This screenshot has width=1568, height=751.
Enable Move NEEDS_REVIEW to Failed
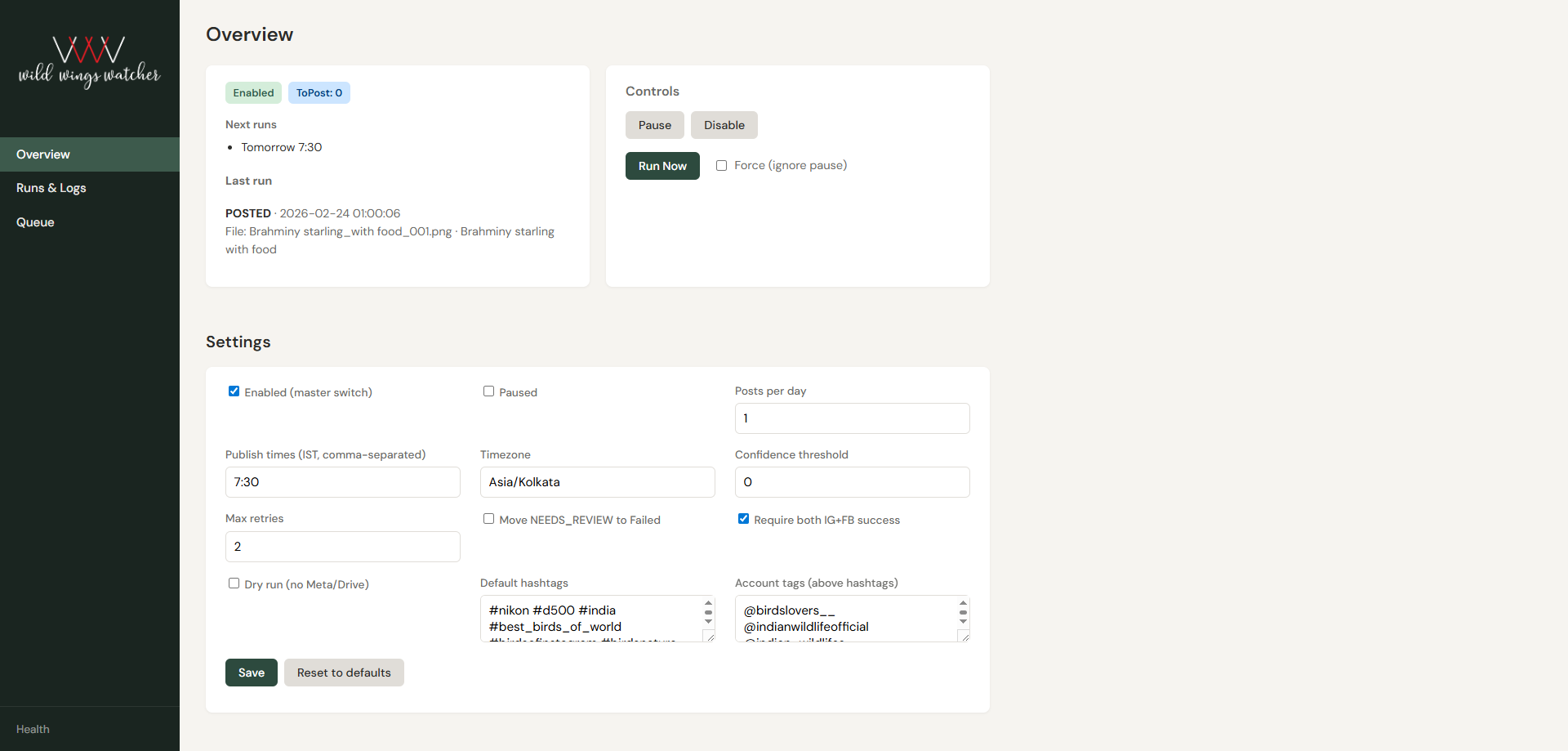coord(488,518)
